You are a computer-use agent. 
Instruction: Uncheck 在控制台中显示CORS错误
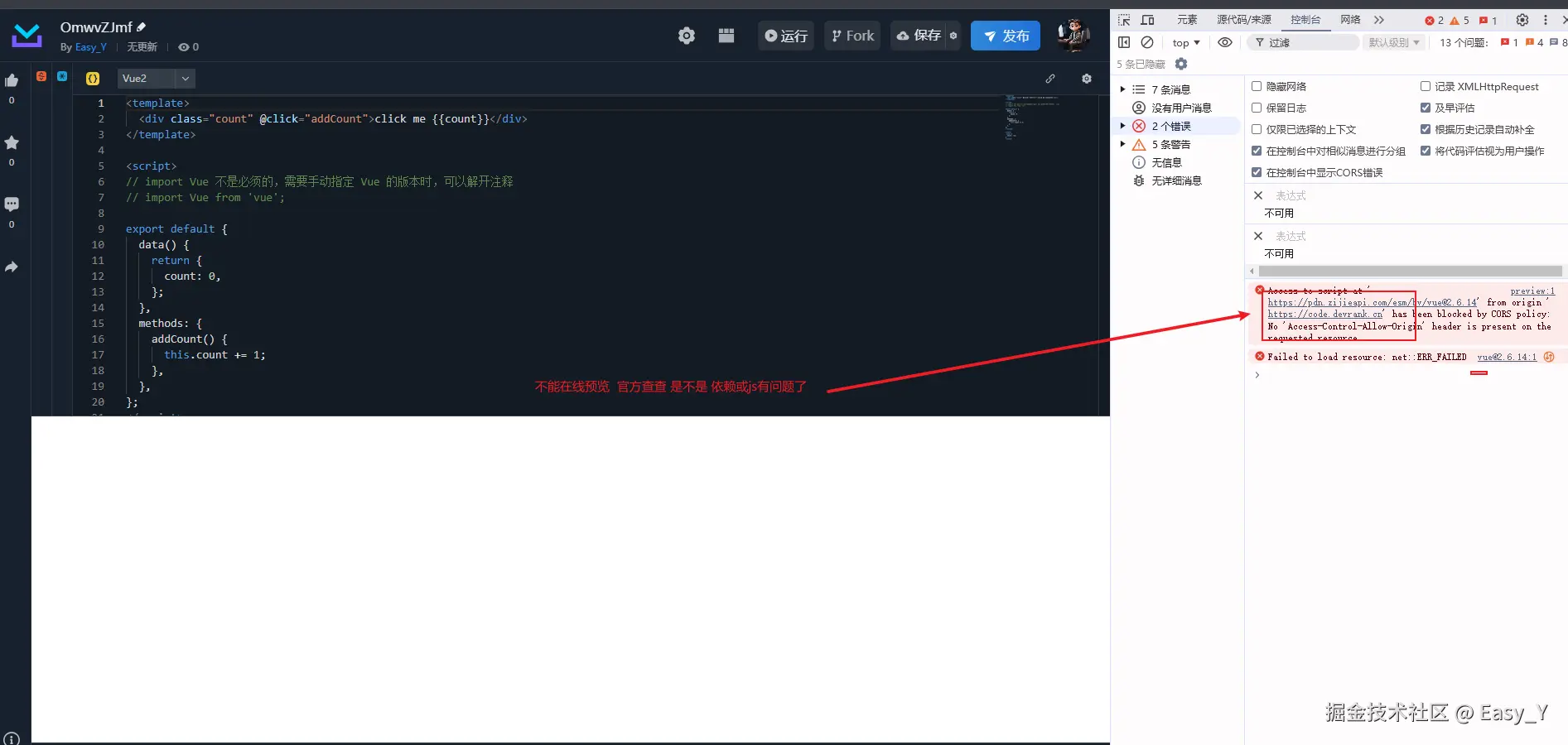point(1257,172)
